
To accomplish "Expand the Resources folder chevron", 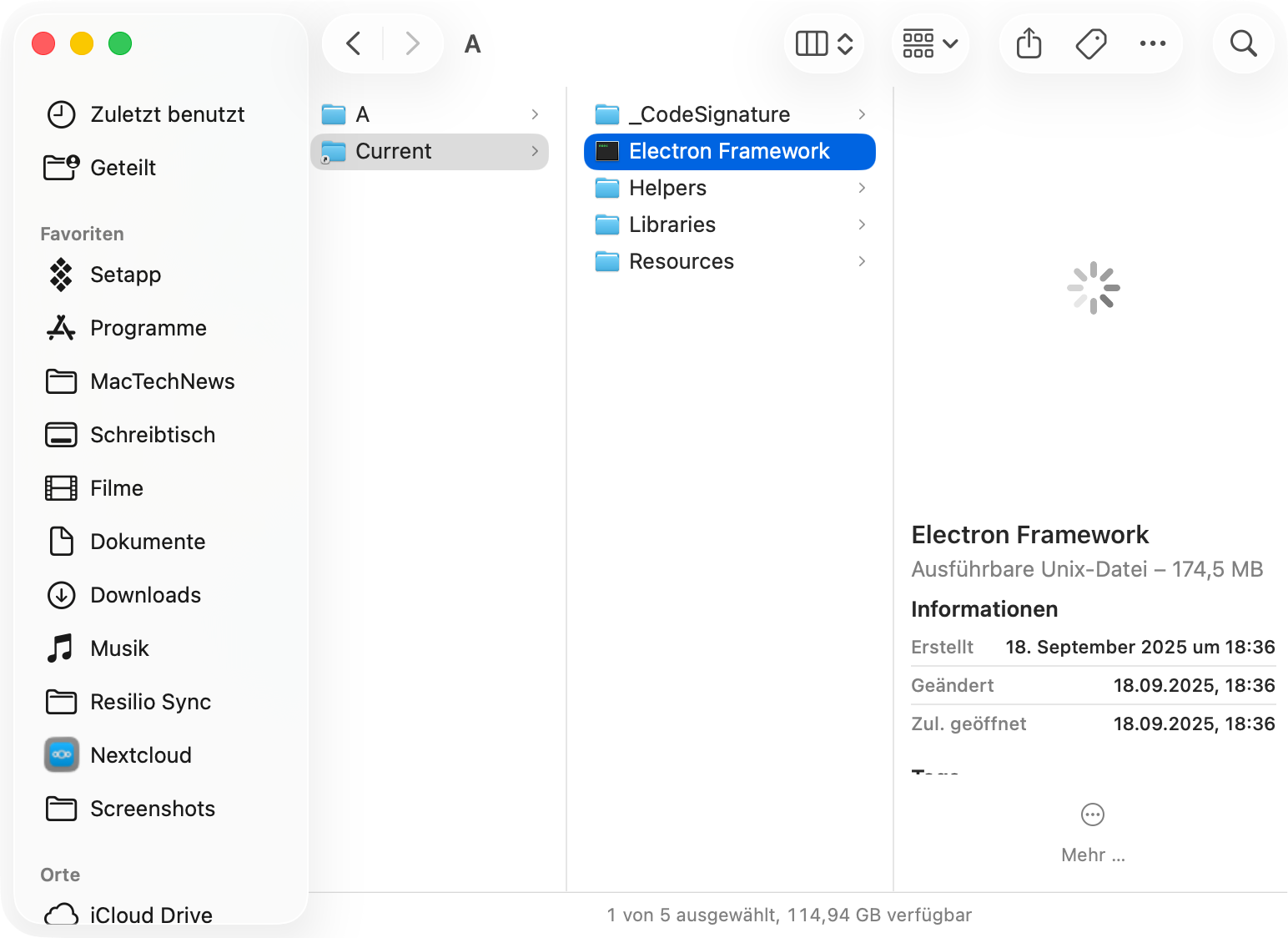I will pos(862,261).
